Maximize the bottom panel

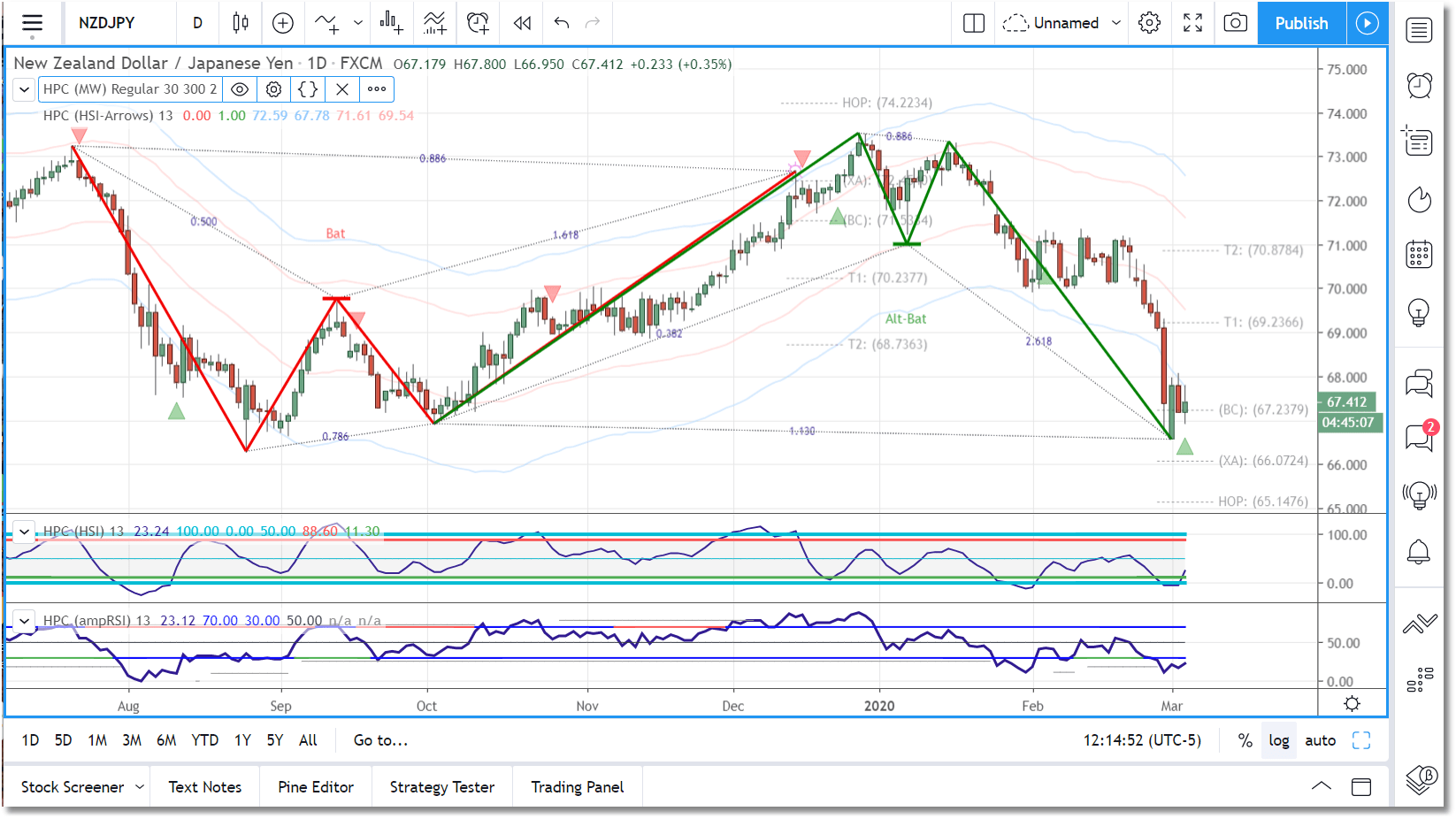(x=1361, y=787)
